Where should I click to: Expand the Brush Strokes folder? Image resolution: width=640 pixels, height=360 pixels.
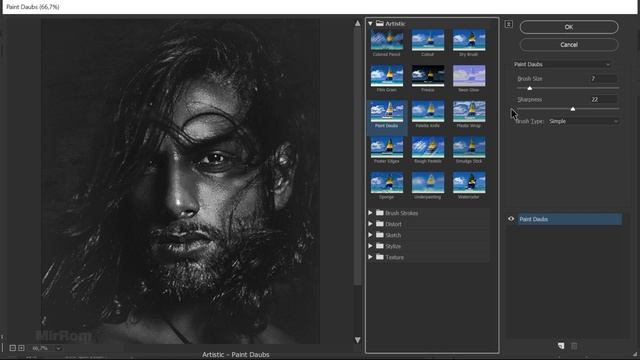(x=370, y=213)
